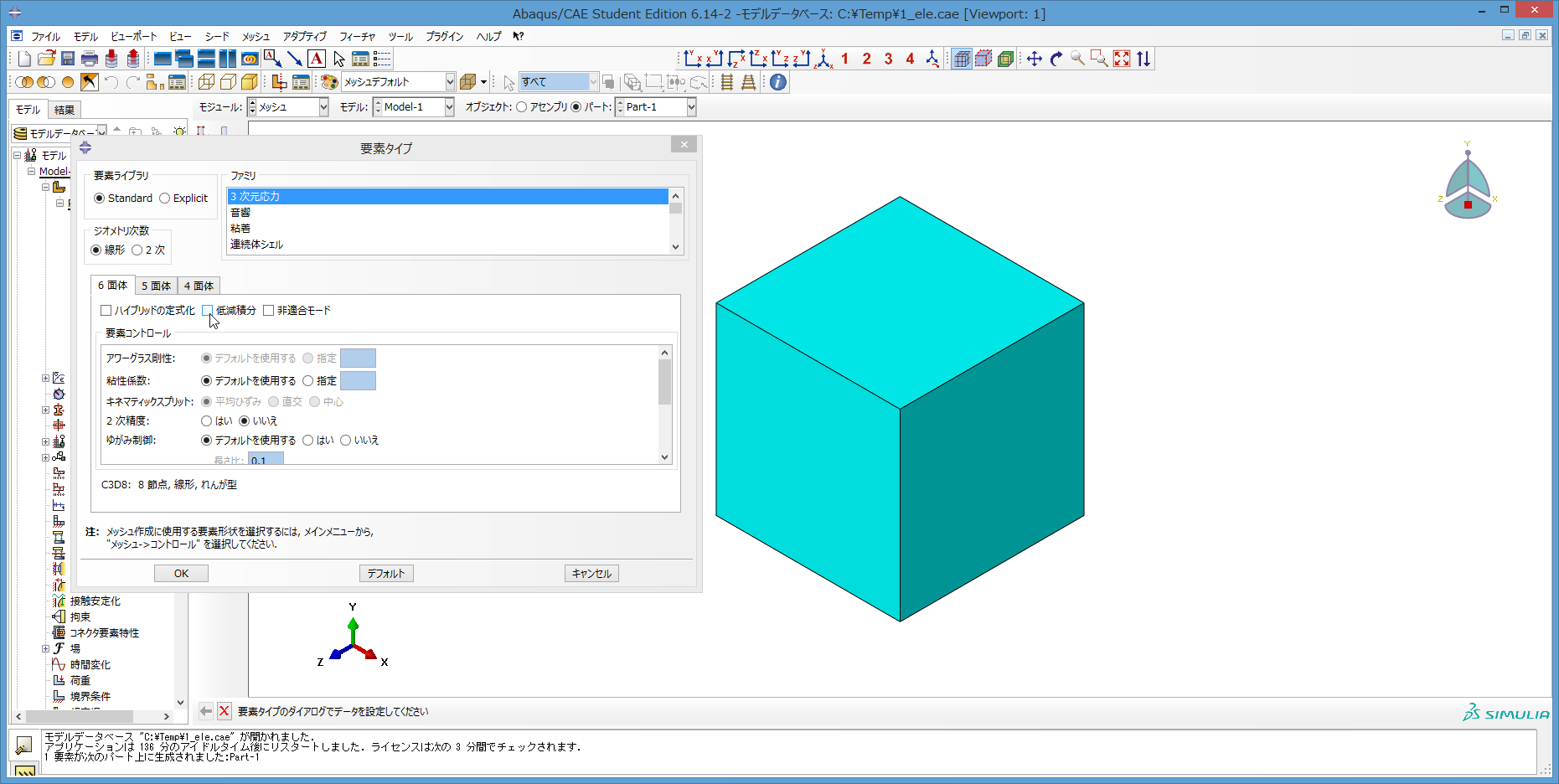Image resolution: width=1559 pixels, height=784 pixels.
Task: Click the red X cancel procedure button
Action: pyautogui.click(x=225, y=711)
